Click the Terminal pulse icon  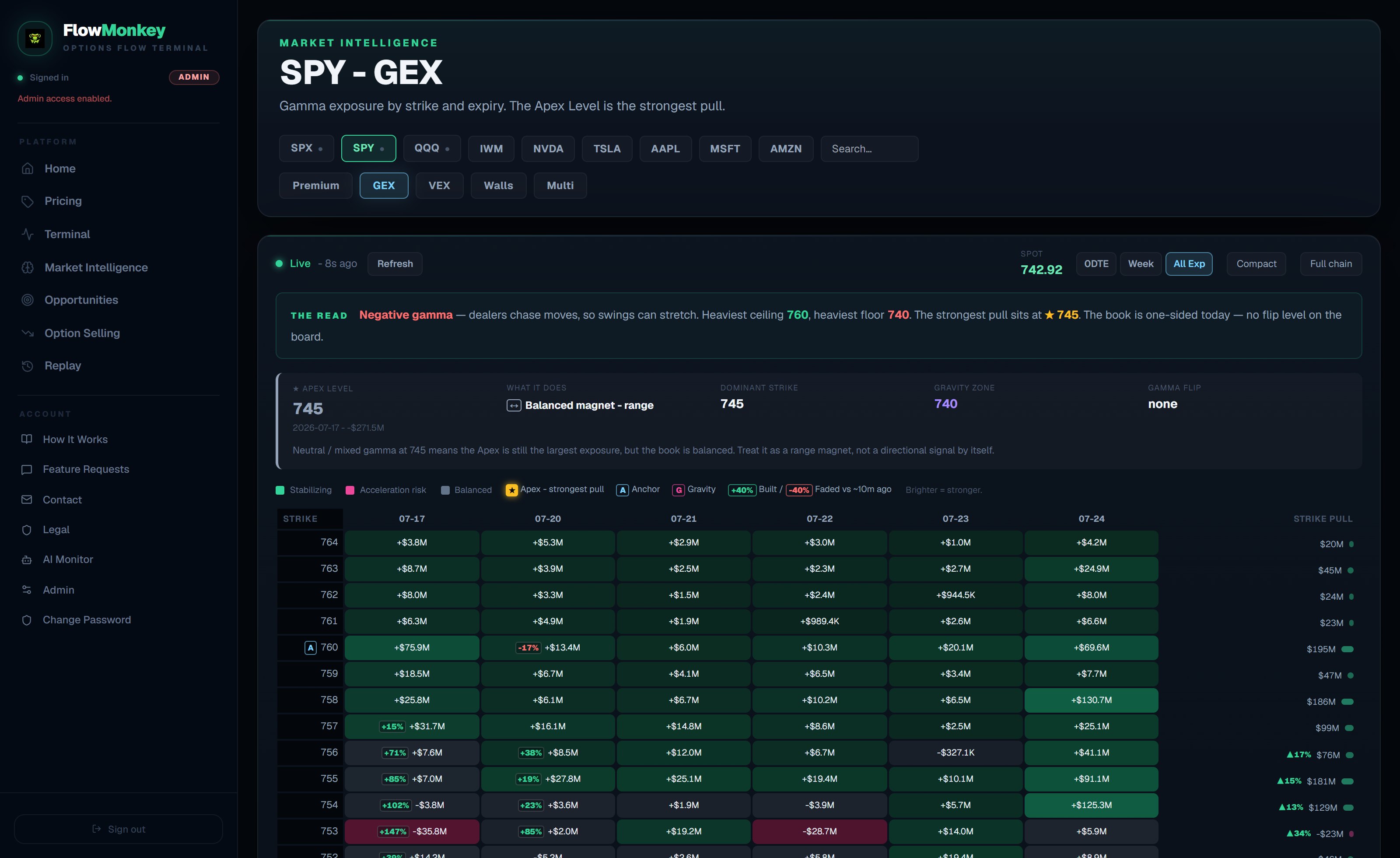[27, 234]
